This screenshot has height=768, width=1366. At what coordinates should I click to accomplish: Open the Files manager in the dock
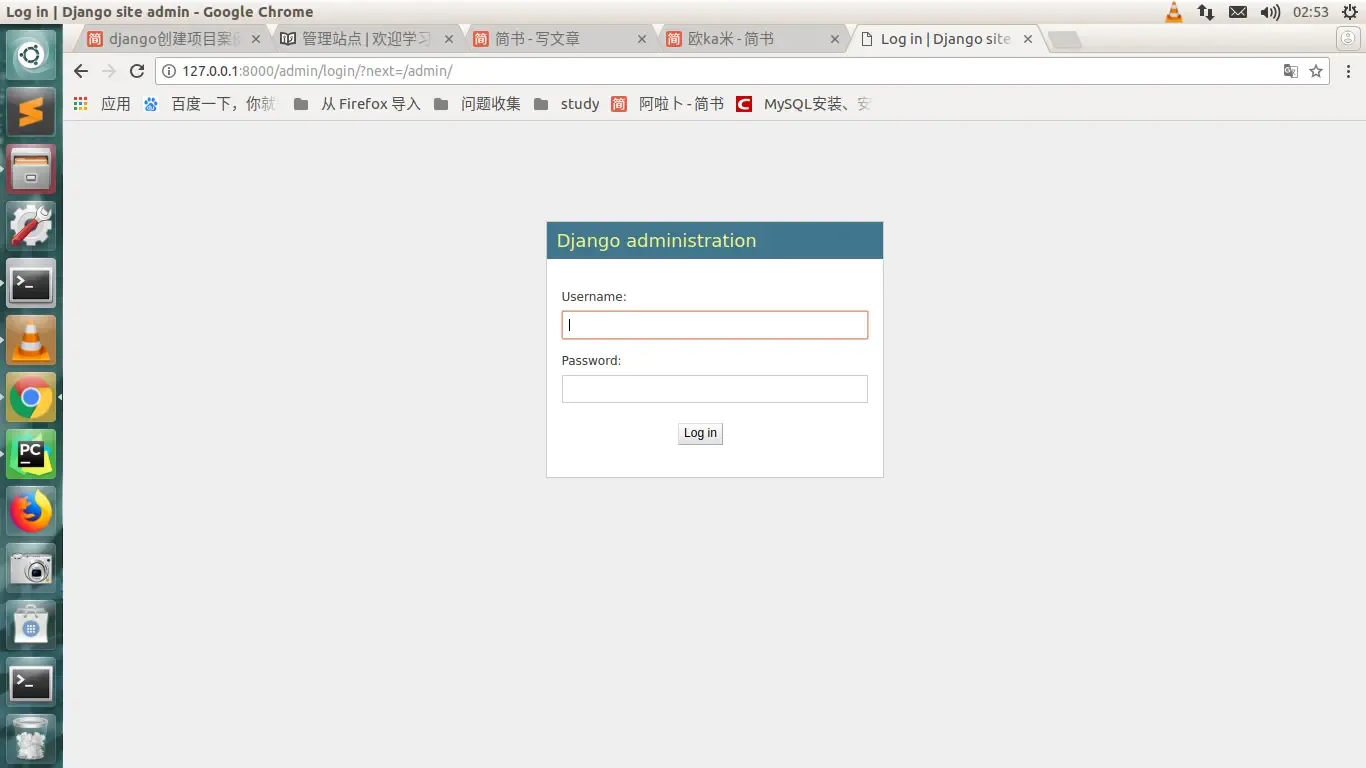click(31, 169)
